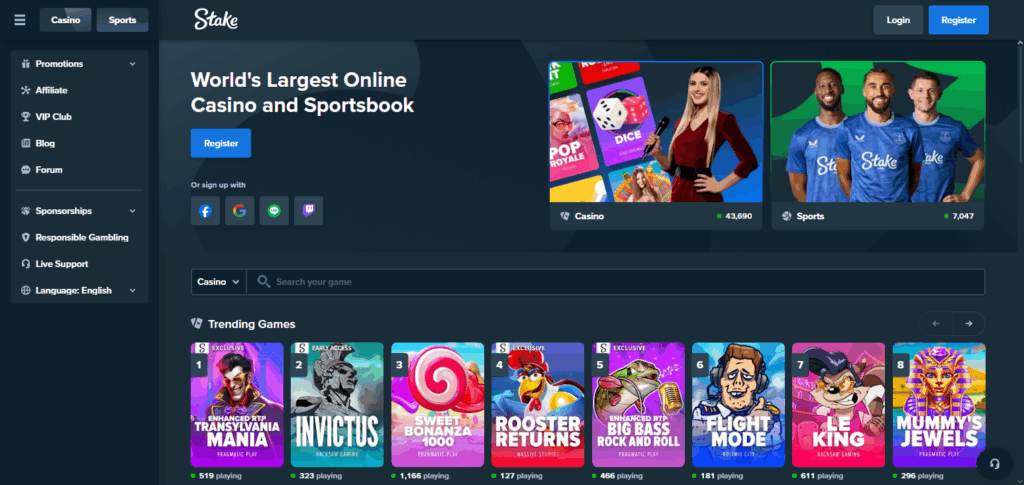Click the '611 playing' text

pos(822,477)
